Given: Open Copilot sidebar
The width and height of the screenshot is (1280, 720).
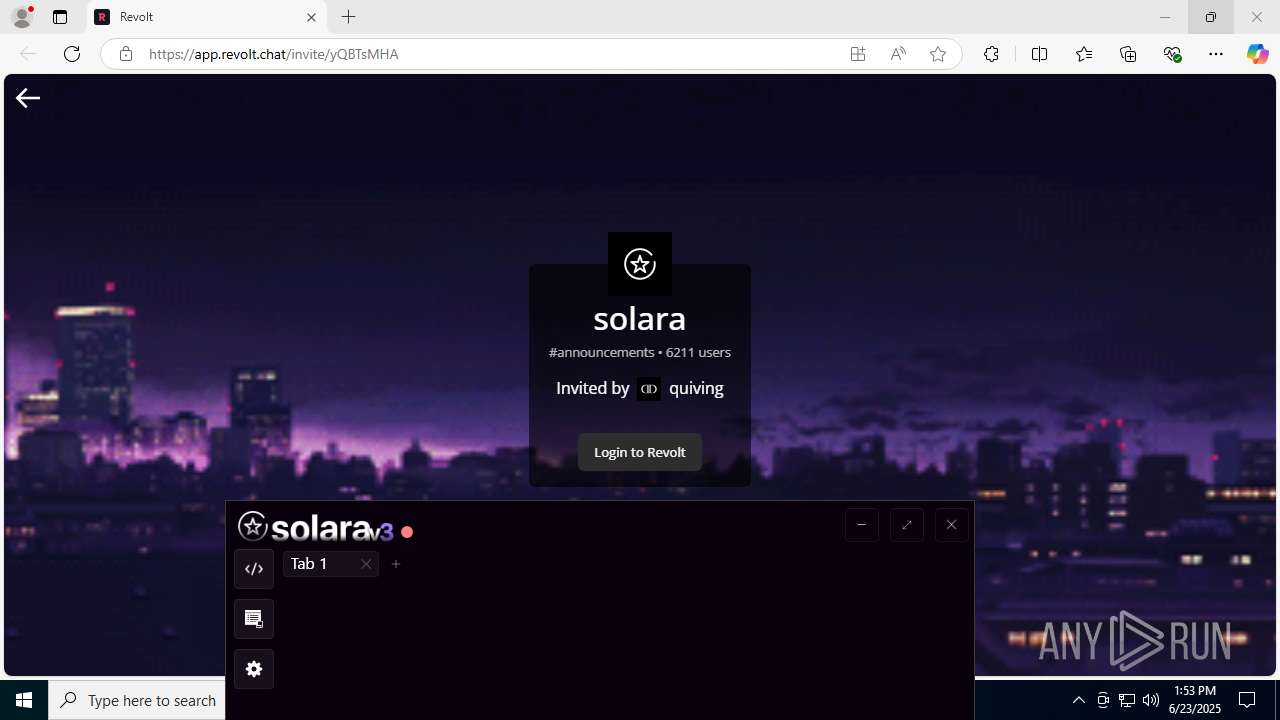Looking at the screenshot, I should (x=1258, y=54).
